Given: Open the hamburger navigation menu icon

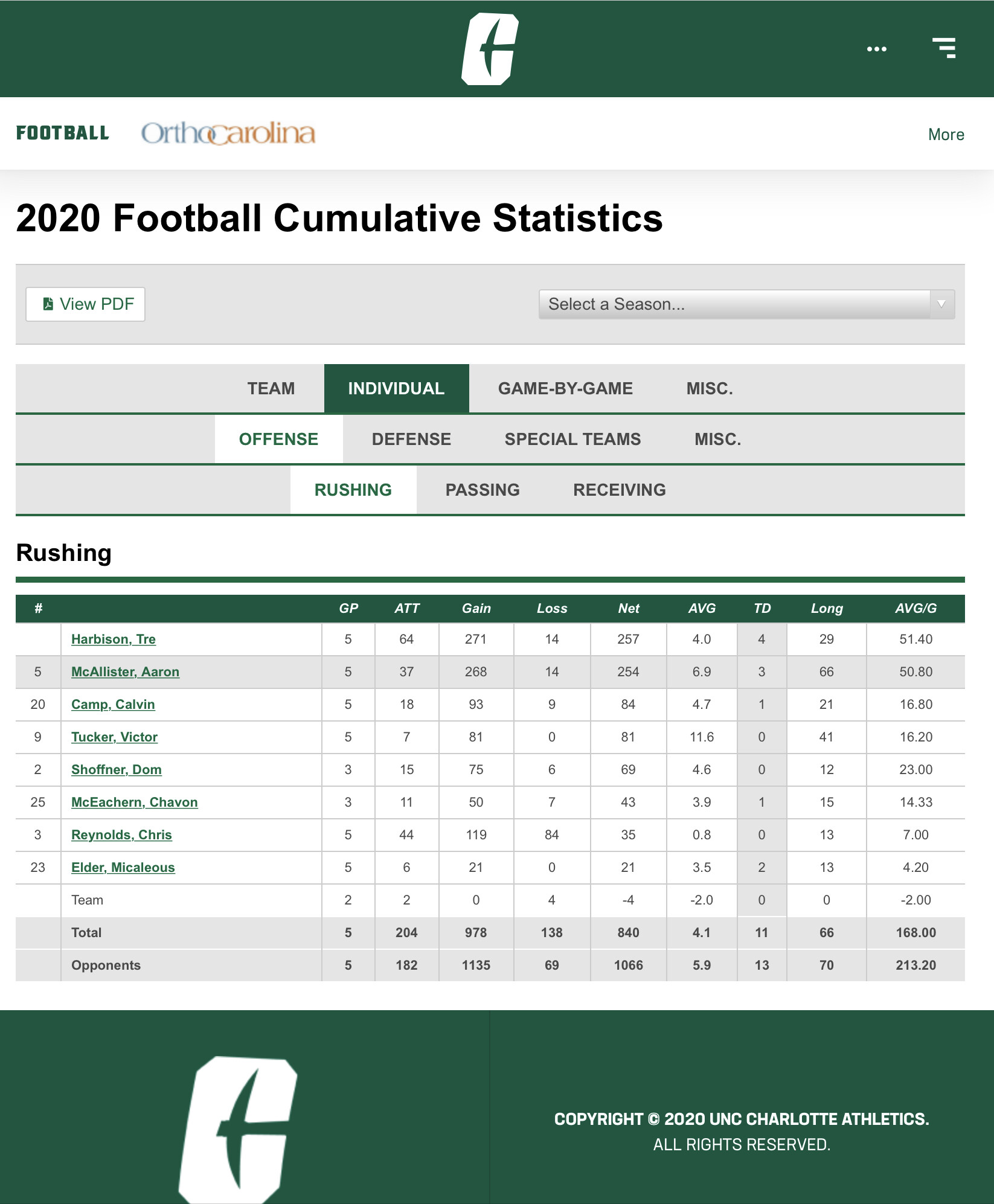Looking at the screenshot, I should 944,48.
